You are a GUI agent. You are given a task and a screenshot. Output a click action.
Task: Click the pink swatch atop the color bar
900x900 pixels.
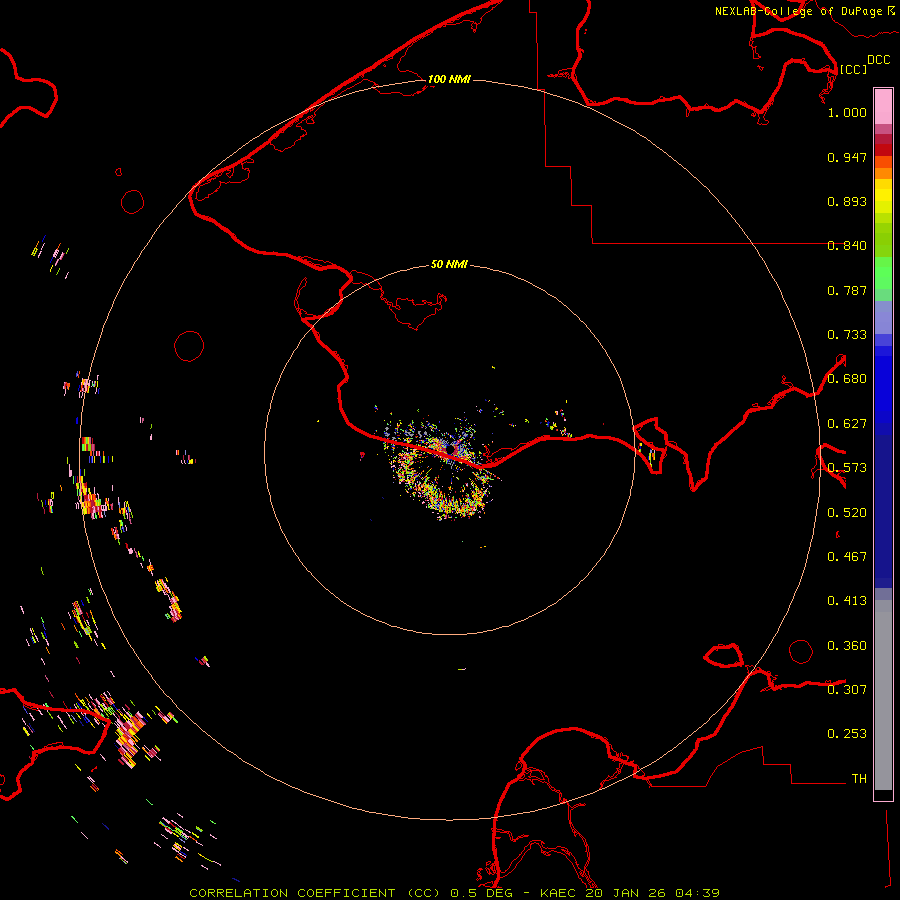tap(883, 104)
